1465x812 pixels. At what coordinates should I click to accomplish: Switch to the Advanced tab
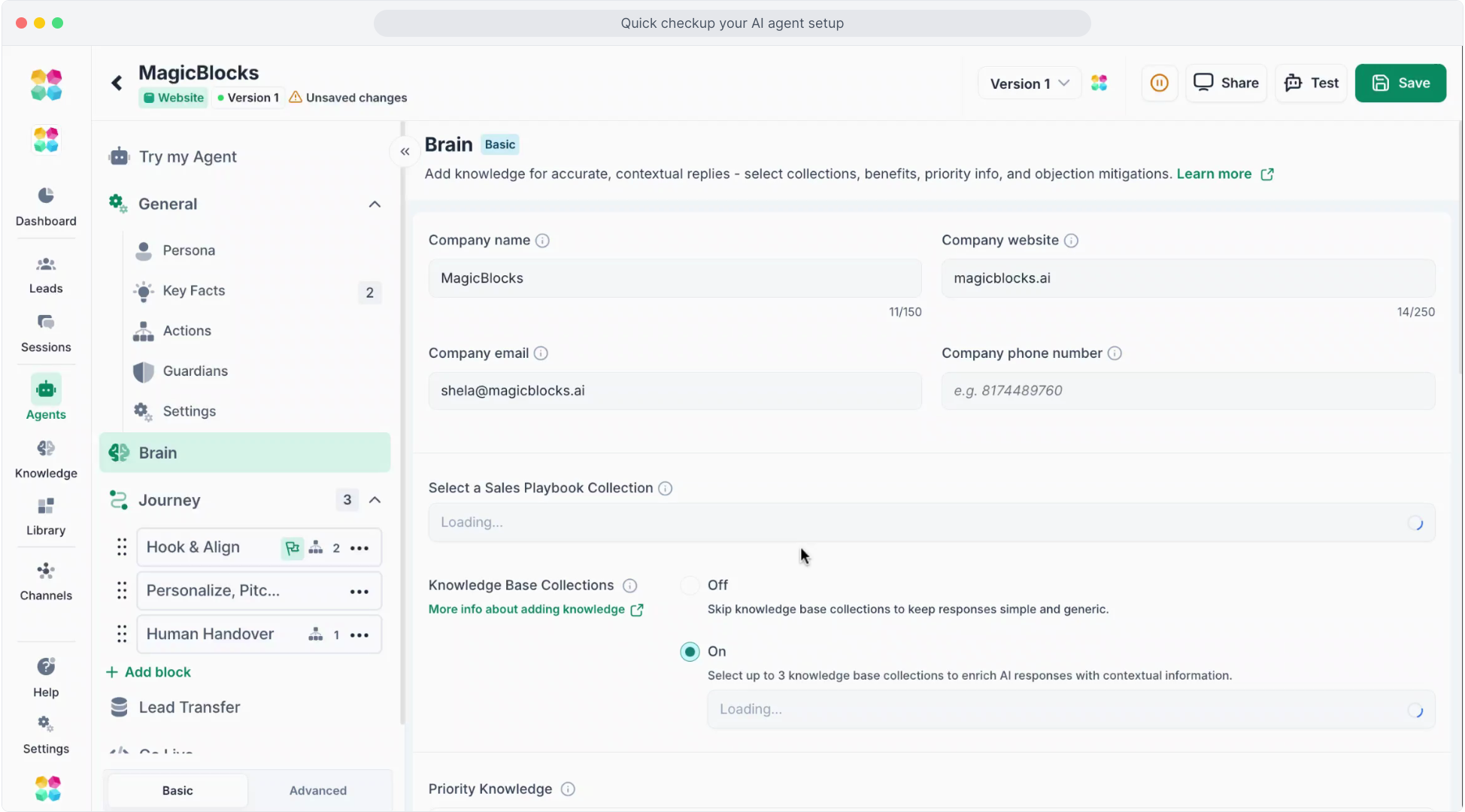(x=318, y=790)
